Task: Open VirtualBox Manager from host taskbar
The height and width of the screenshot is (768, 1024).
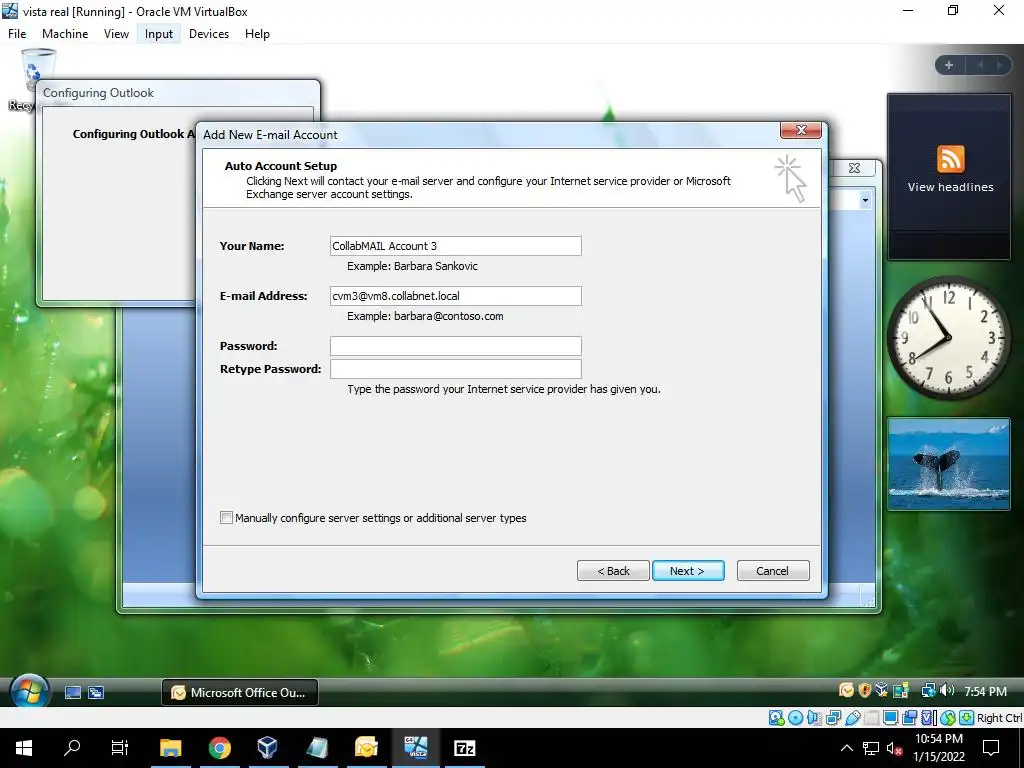Action: (268, 748)
